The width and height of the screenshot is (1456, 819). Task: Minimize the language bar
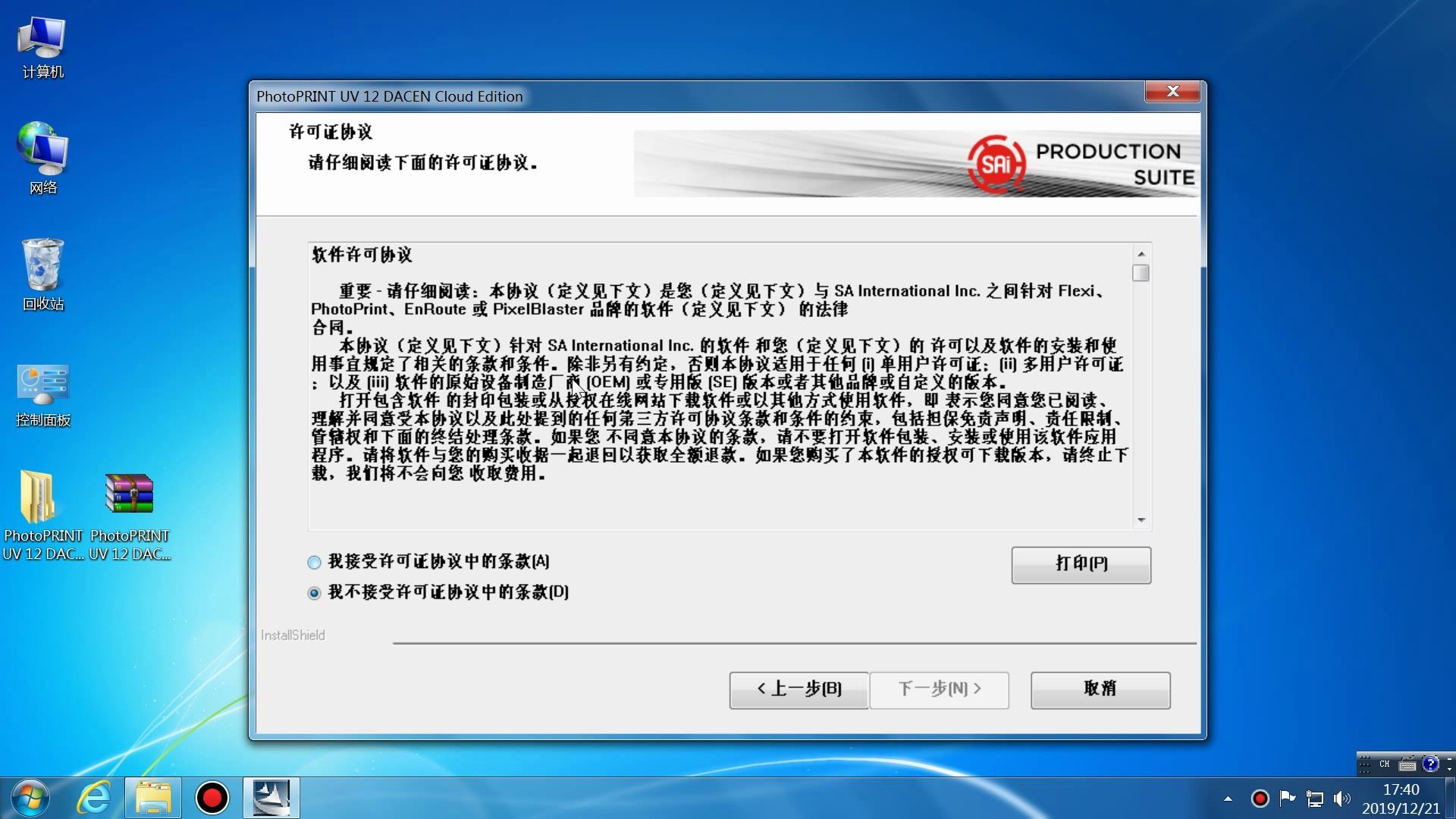click(x=1449, y=758)
